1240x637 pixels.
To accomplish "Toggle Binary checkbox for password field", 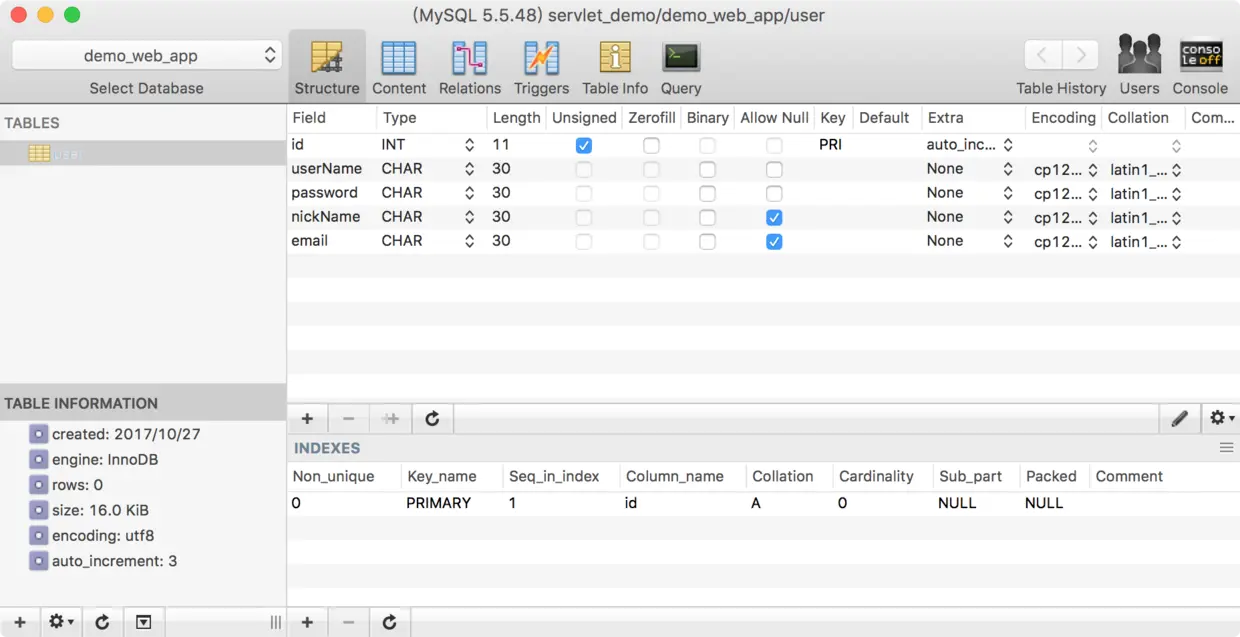I will click(707, 194).
